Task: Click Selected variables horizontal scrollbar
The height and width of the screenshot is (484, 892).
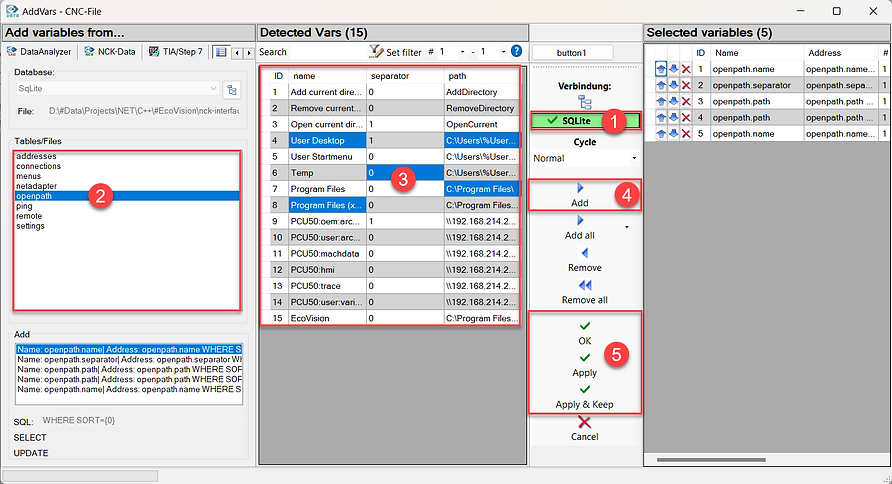Action: coord(711,460)
